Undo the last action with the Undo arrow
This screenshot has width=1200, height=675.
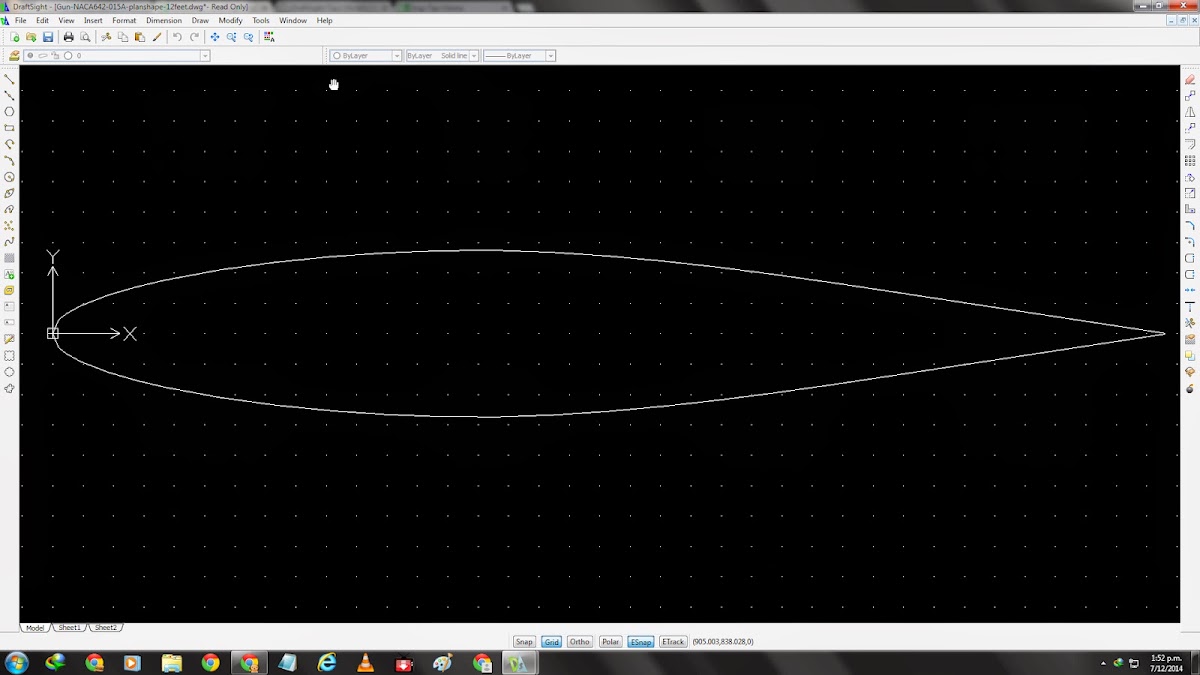click(177, 37)
